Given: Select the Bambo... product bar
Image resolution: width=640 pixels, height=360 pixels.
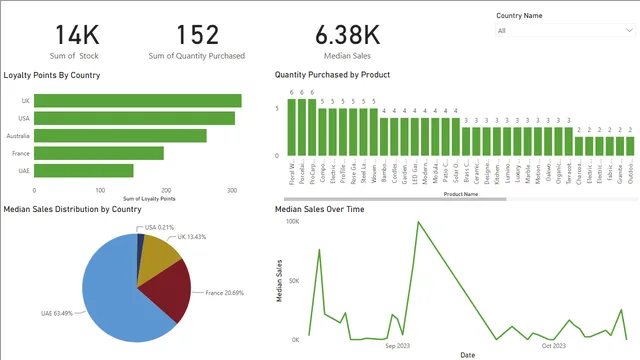Looking at the screenshot, I should tap(384, 137).
